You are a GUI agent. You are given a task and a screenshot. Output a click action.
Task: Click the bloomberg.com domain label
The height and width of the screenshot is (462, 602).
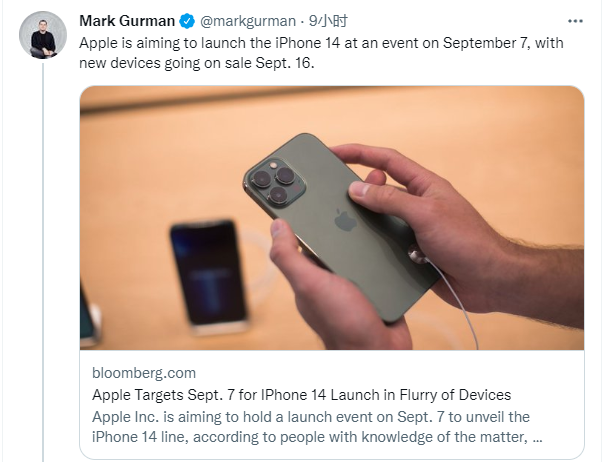pyautogui.click(x=144, y=373)
